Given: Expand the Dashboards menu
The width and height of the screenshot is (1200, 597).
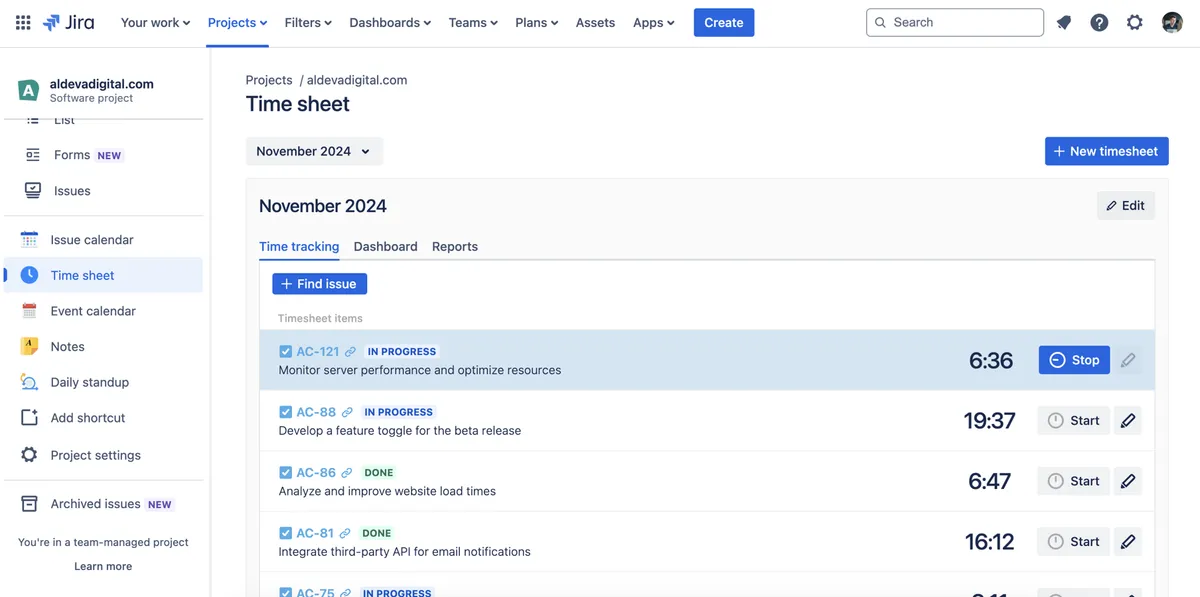Looking at the screenshot, I should (x=390, y=22).
